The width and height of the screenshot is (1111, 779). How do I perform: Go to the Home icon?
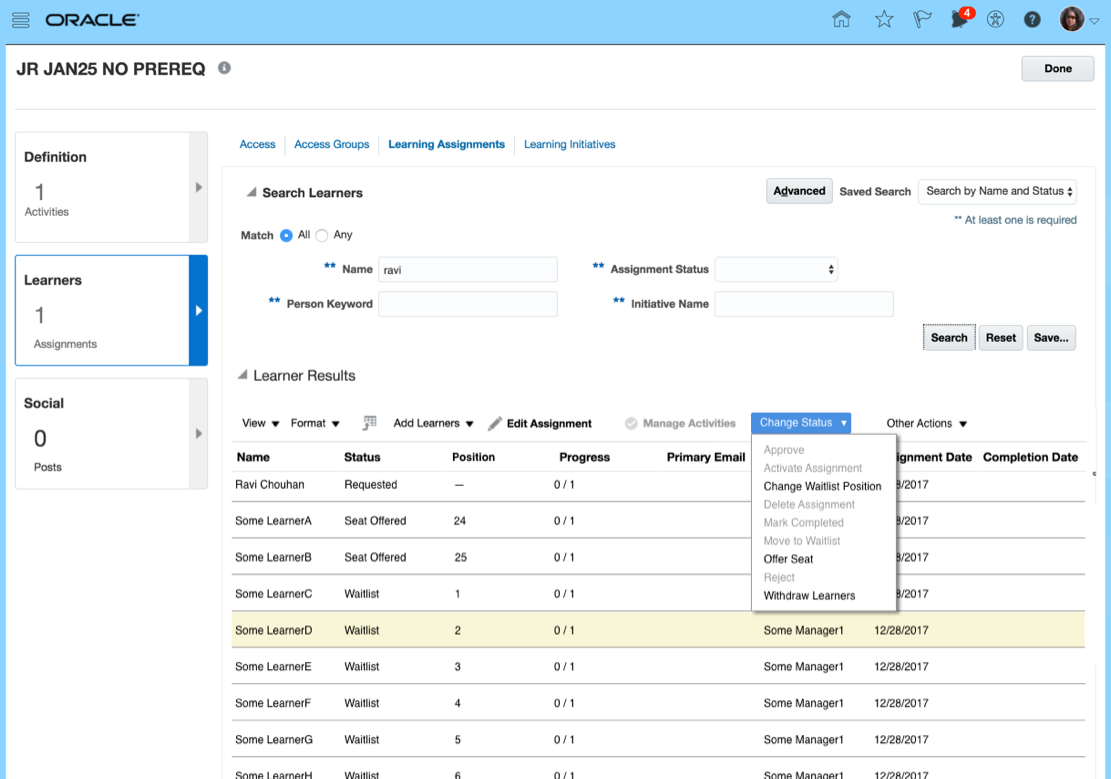842,20
